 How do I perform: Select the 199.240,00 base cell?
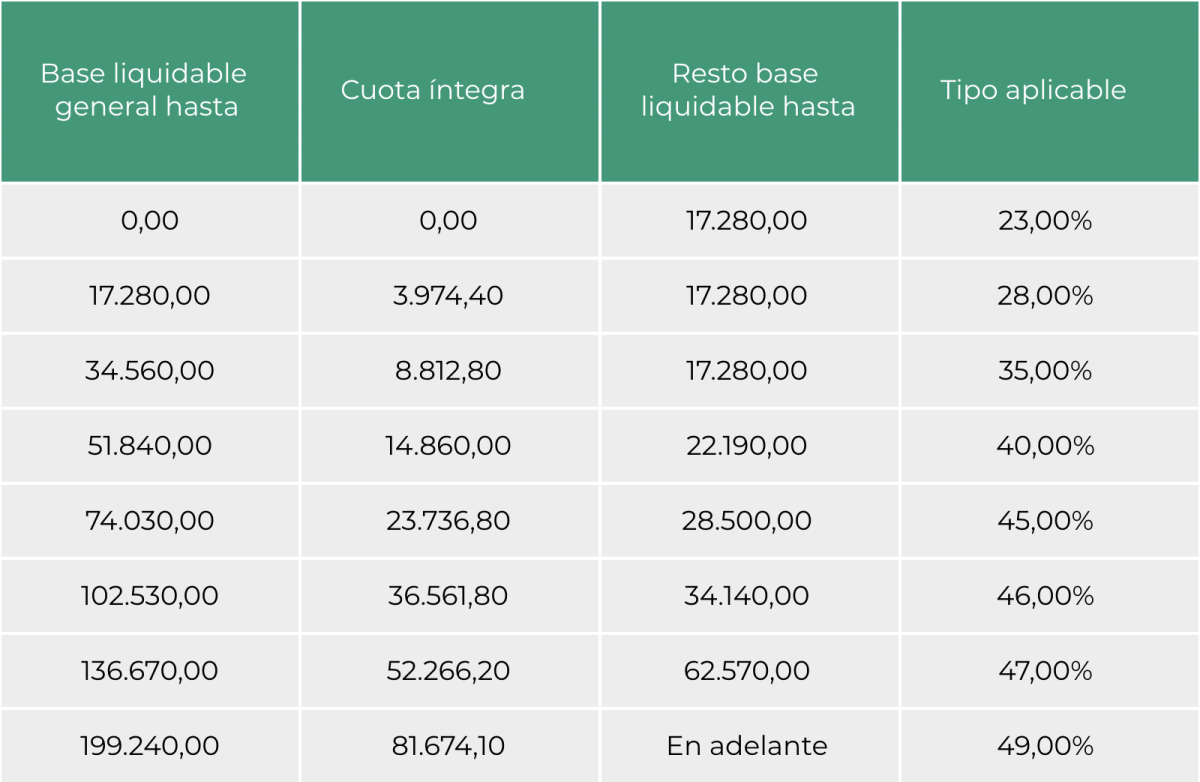click(150, 746)
